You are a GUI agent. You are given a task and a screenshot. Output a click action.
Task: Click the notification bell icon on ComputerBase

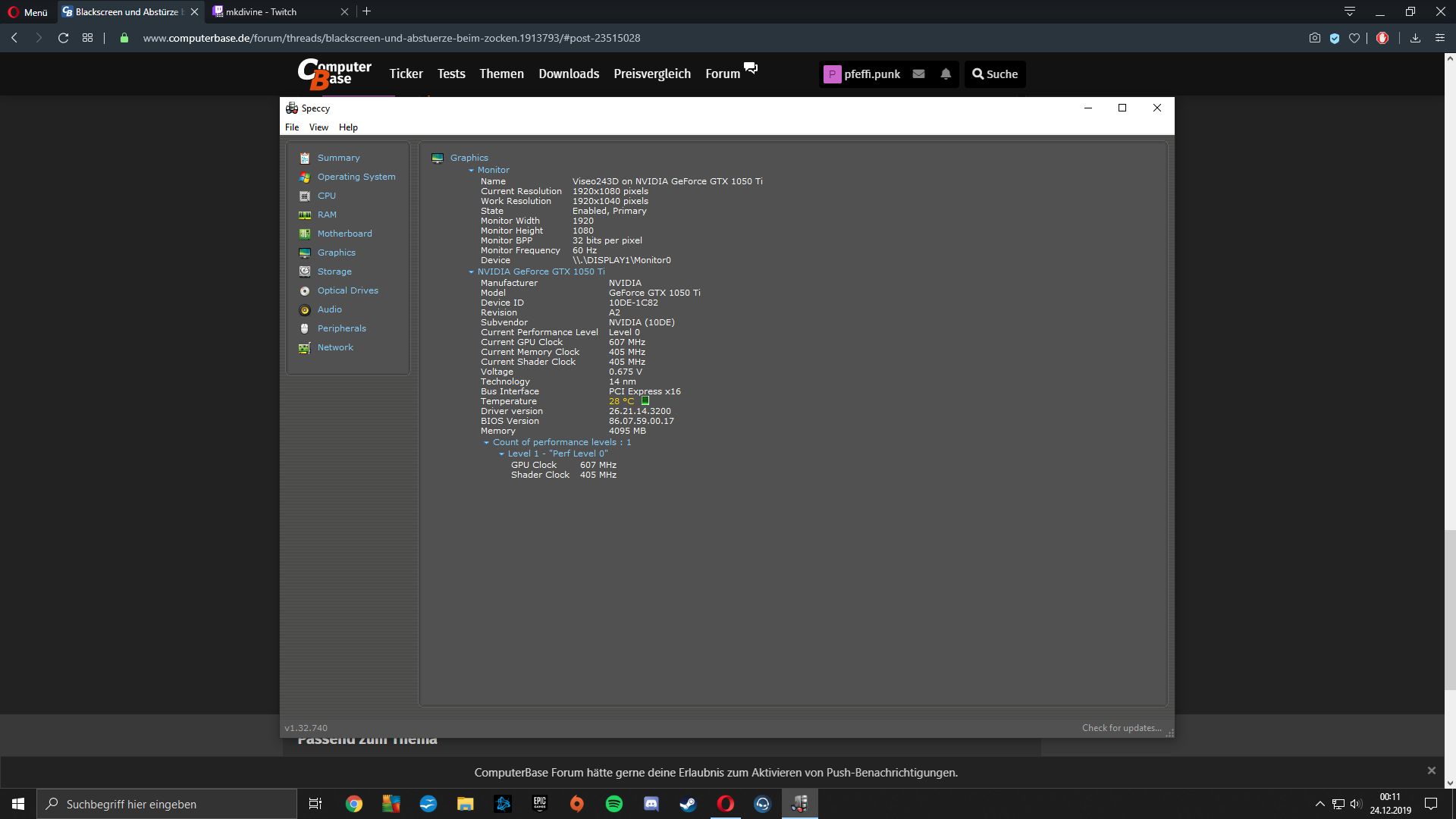point(946,74)
